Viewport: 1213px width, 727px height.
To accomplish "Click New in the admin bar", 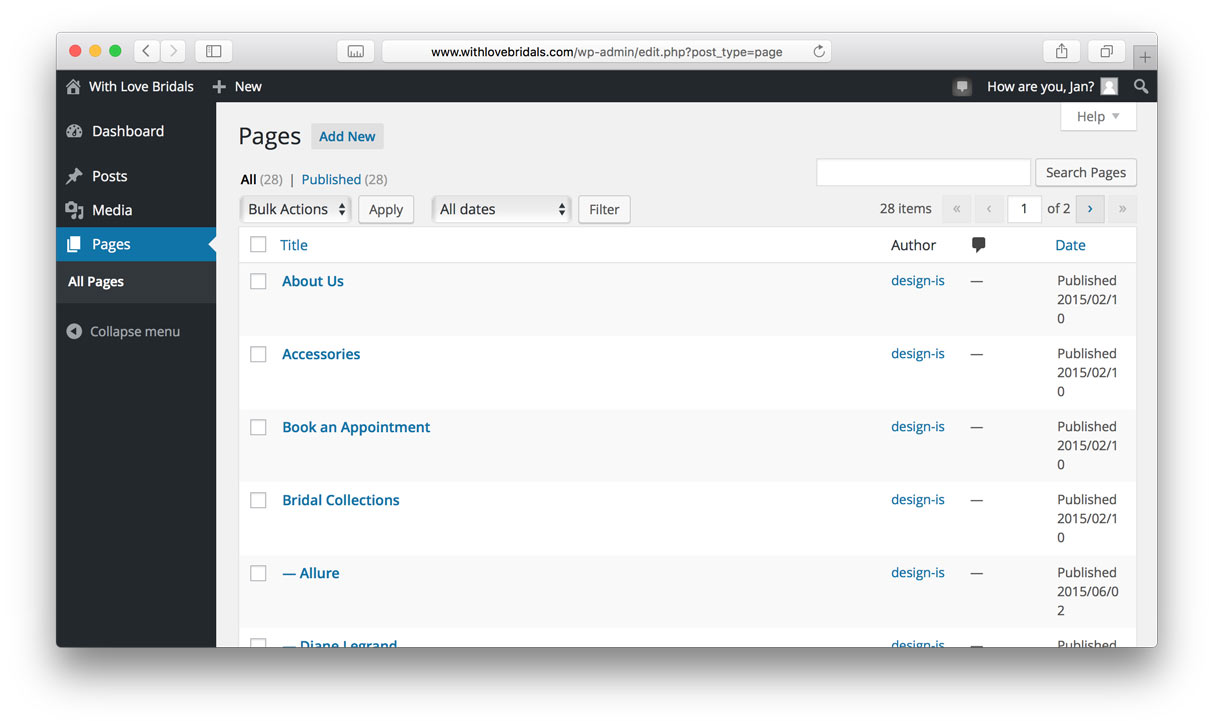I will pyautogui.click(x=237, y=87).
